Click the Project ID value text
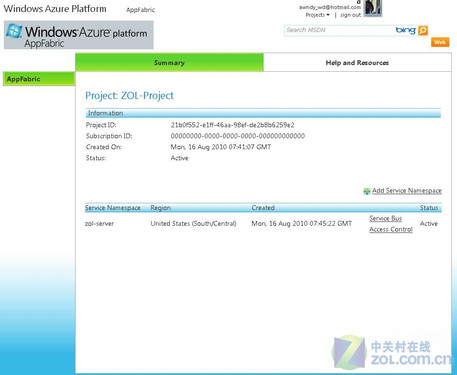Image resolution: width=457 pixels, height=375 pixels. (x=232, y=125)
